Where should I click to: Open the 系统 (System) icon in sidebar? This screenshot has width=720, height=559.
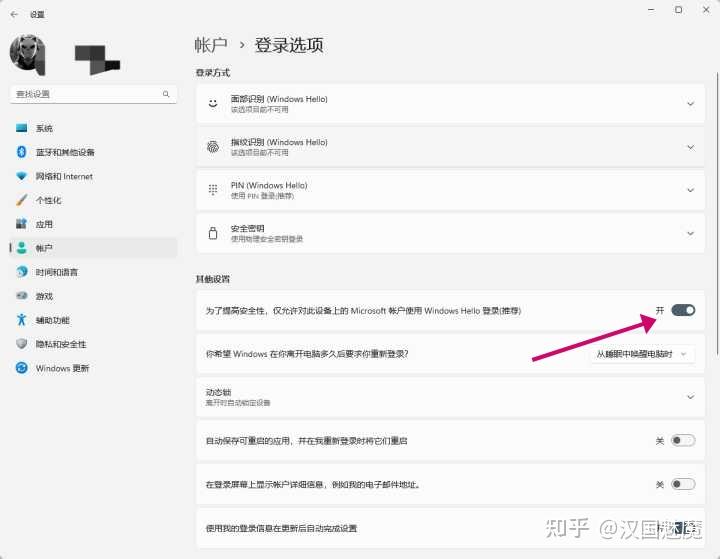click(22, 128)
